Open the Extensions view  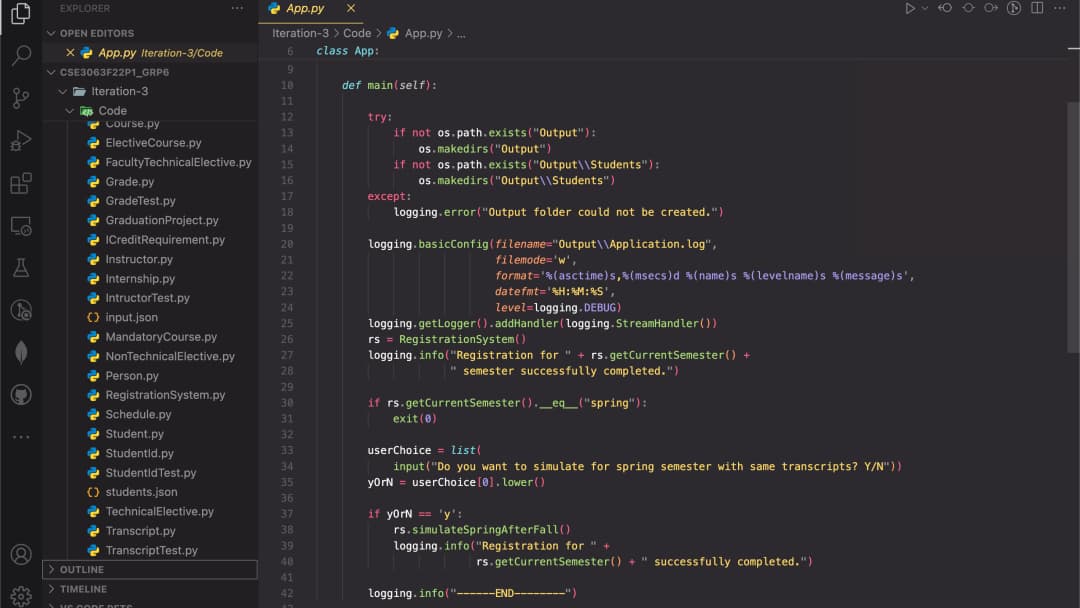point(22,182)
